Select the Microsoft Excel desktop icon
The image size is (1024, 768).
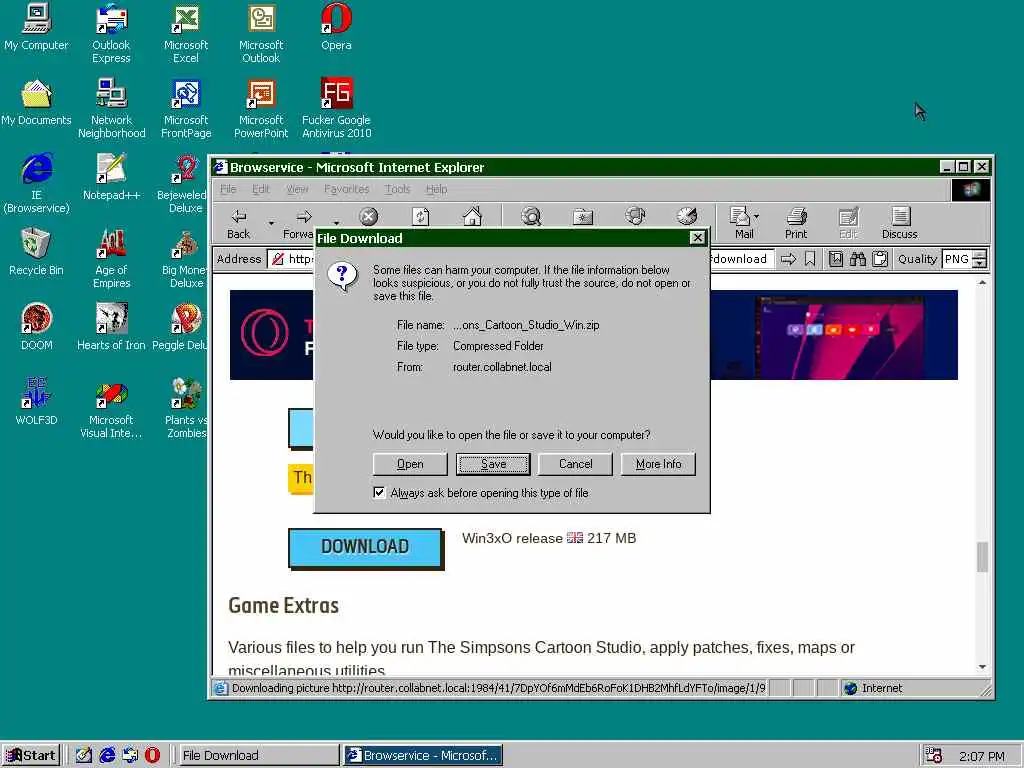click(186, 33)
